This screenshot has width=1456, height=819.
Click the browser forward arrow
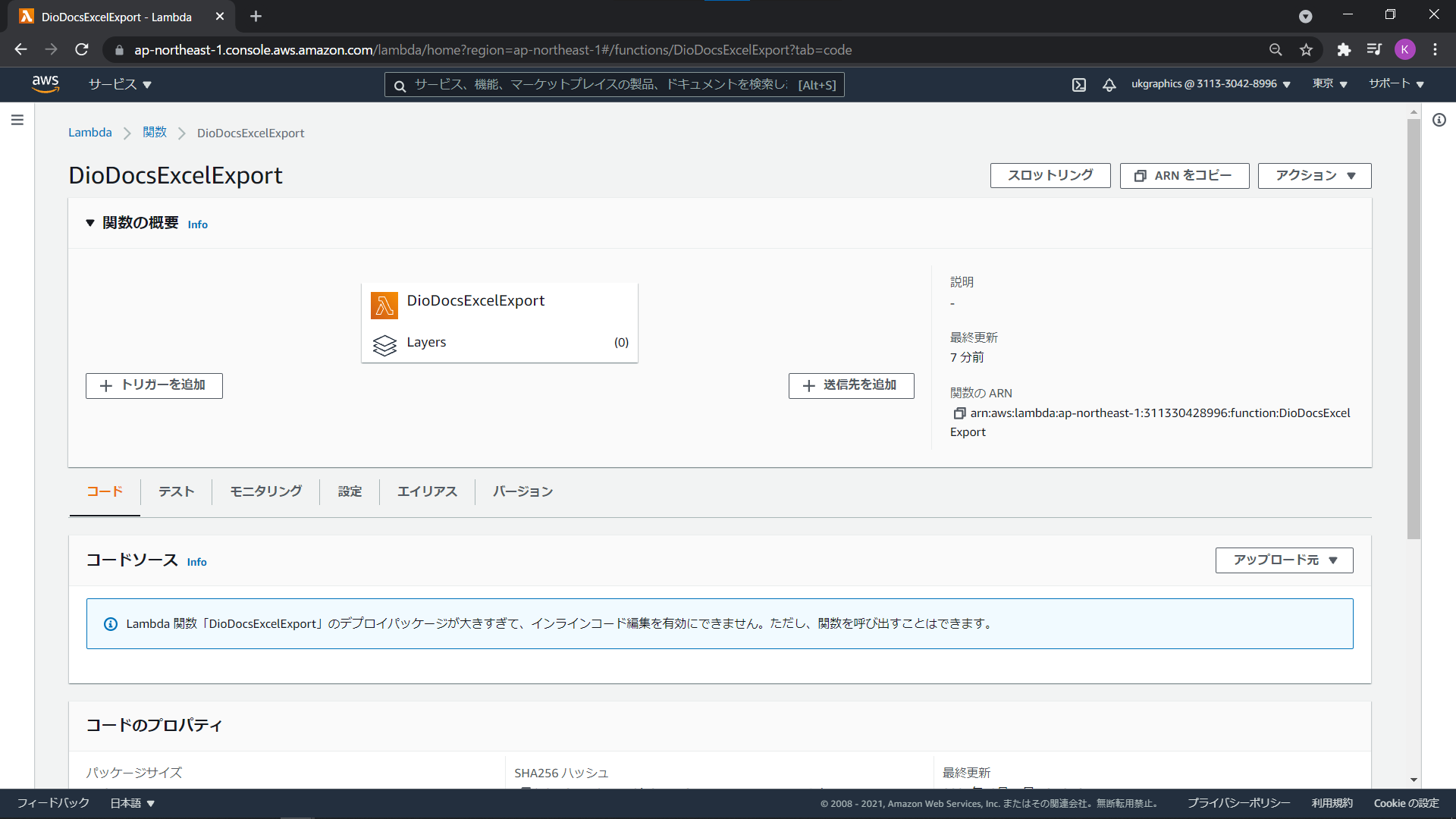pos(51,50)
